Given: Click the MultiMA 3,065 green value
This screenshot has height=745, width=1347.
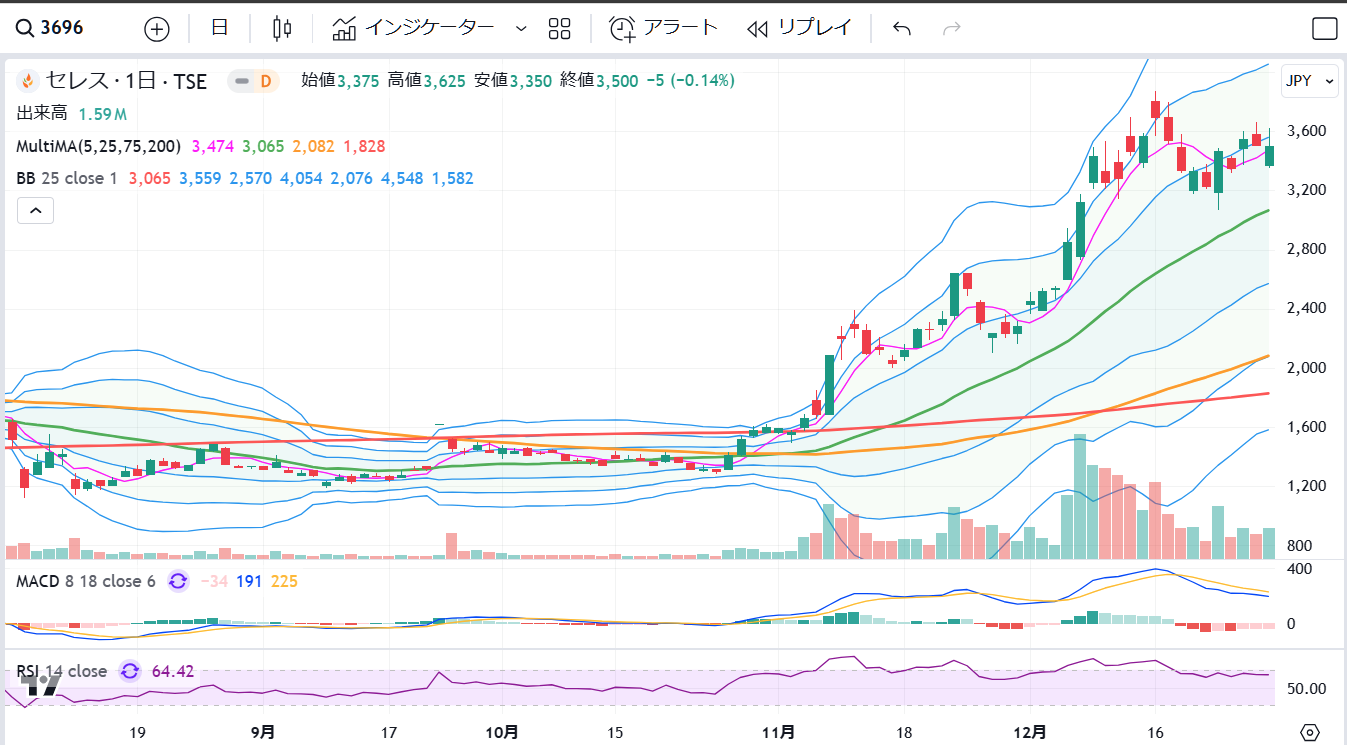Looking at the screenshot, I should (263, 146).
